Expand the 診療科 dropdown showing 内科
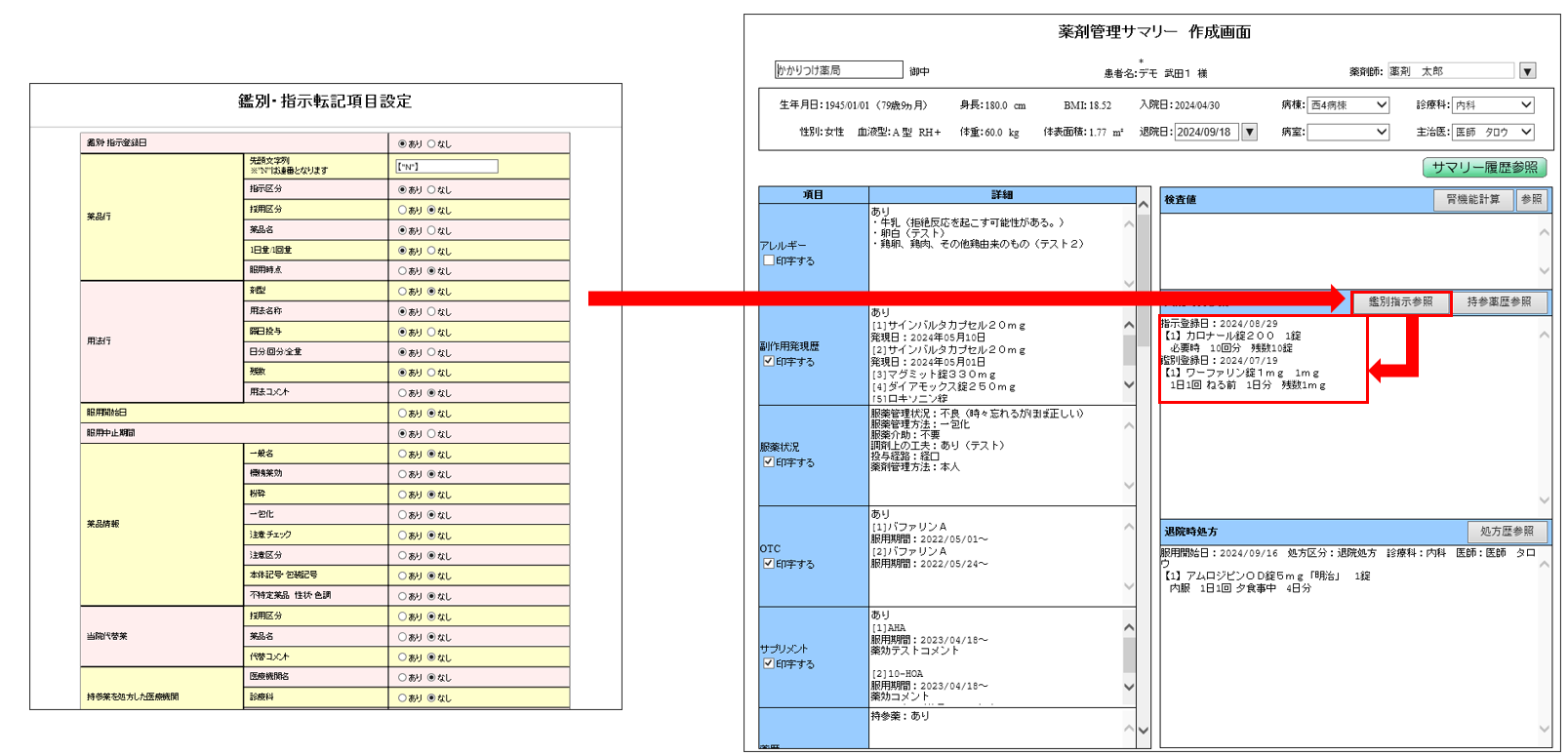This screenshot has width=1568, height=756. (1493, 105)
